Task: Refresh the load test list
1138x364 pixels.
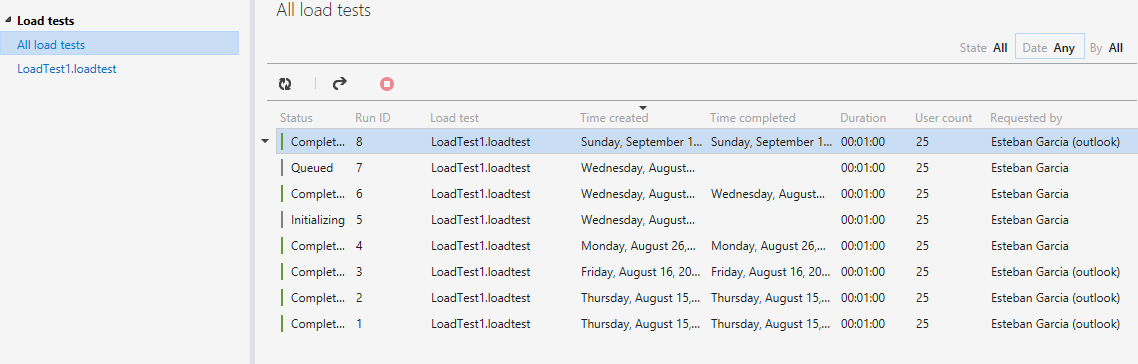Action: click(285, 84)
